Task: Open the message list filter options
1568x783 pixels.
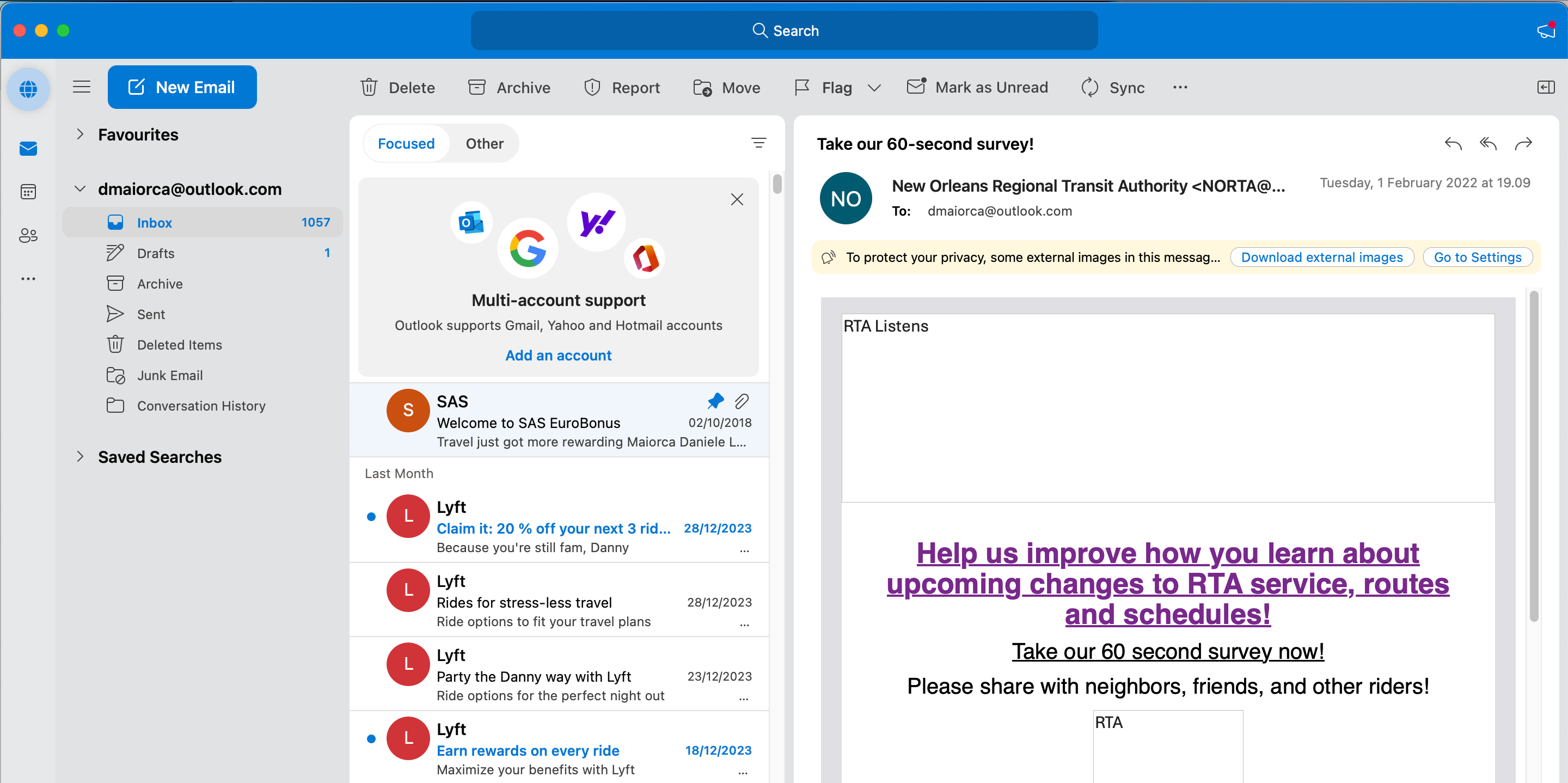Action: [758, 143]
